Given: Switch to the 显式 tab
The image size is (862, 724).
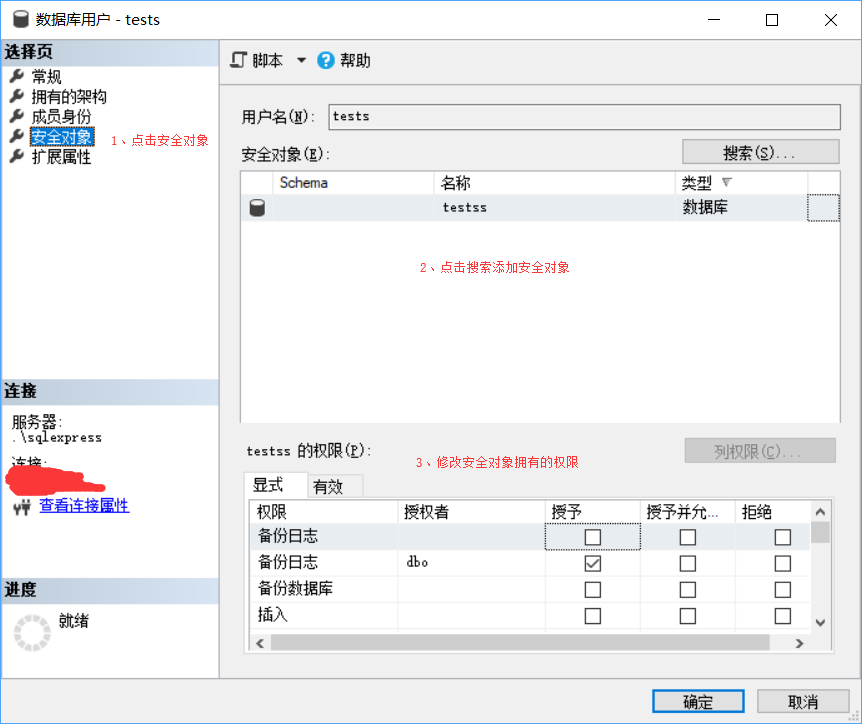Looking at the screenshot, I should (x=276, y=485).
